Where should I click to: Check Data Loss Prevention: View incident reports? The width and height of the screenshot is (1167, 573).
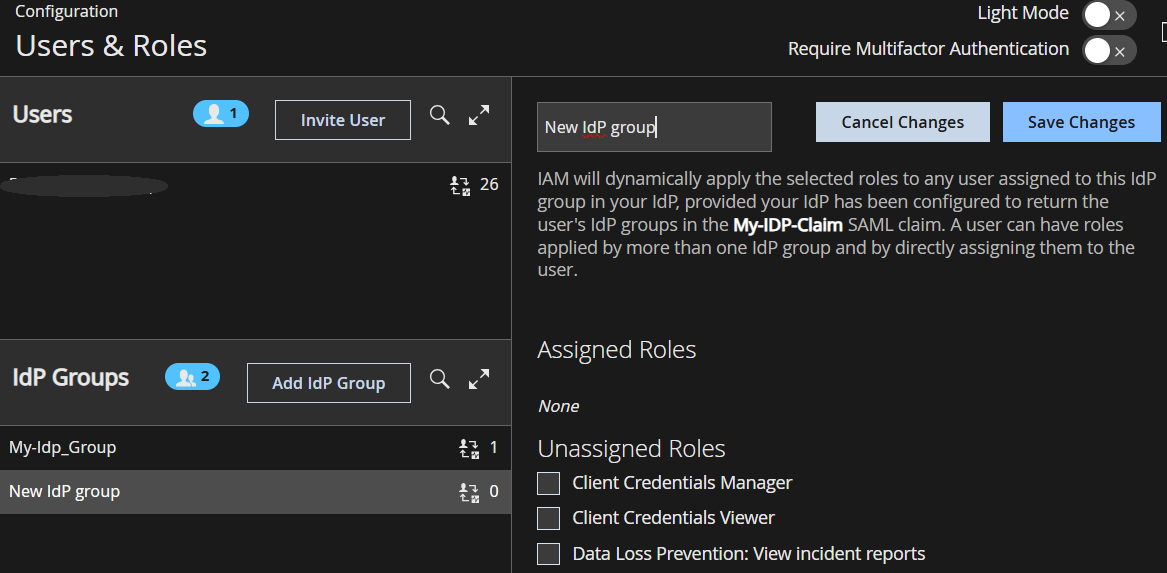pos(549,554)
